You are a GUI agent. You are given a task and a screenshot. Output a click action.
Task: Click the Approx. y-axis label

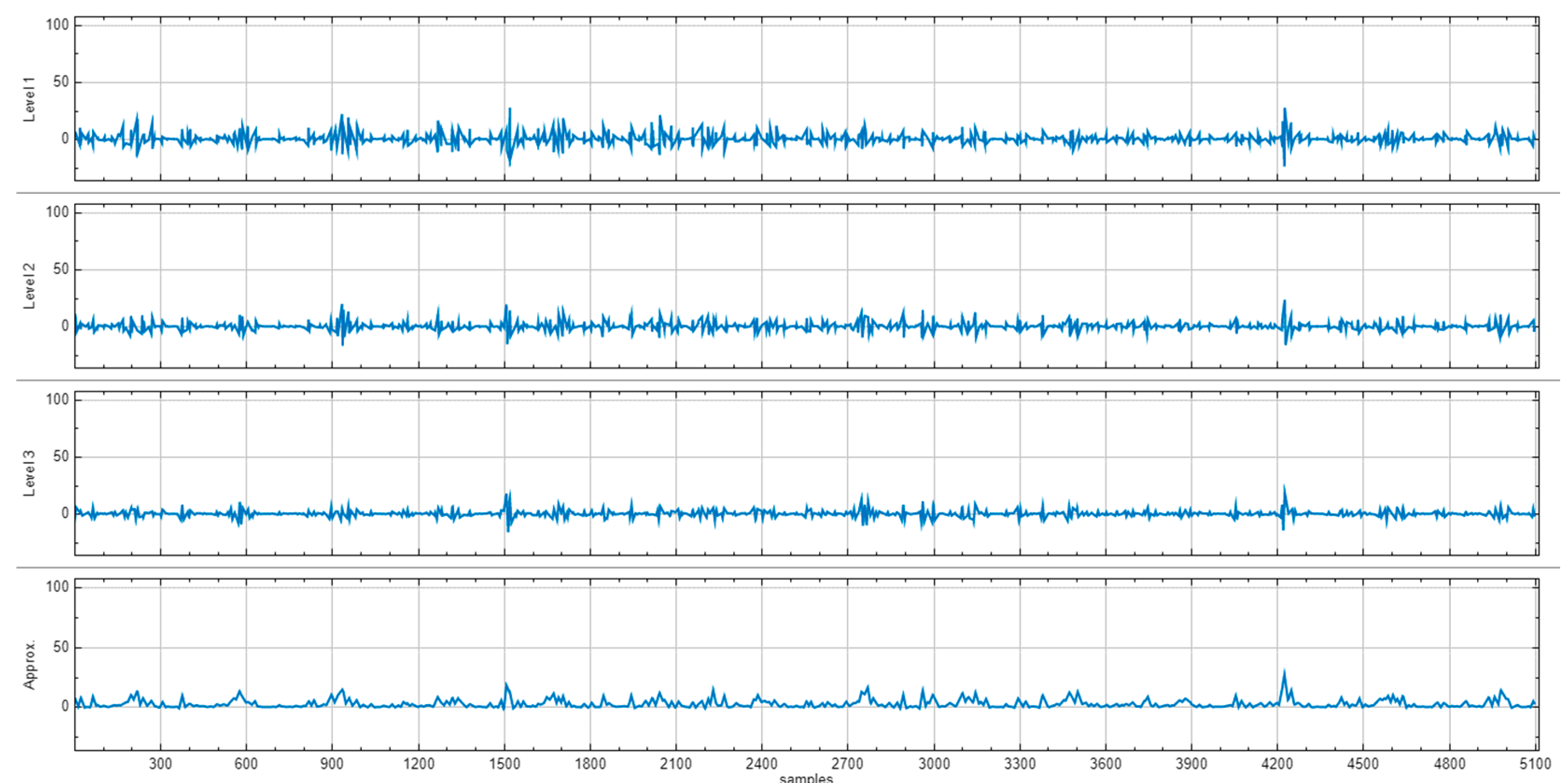pos(28,665)
